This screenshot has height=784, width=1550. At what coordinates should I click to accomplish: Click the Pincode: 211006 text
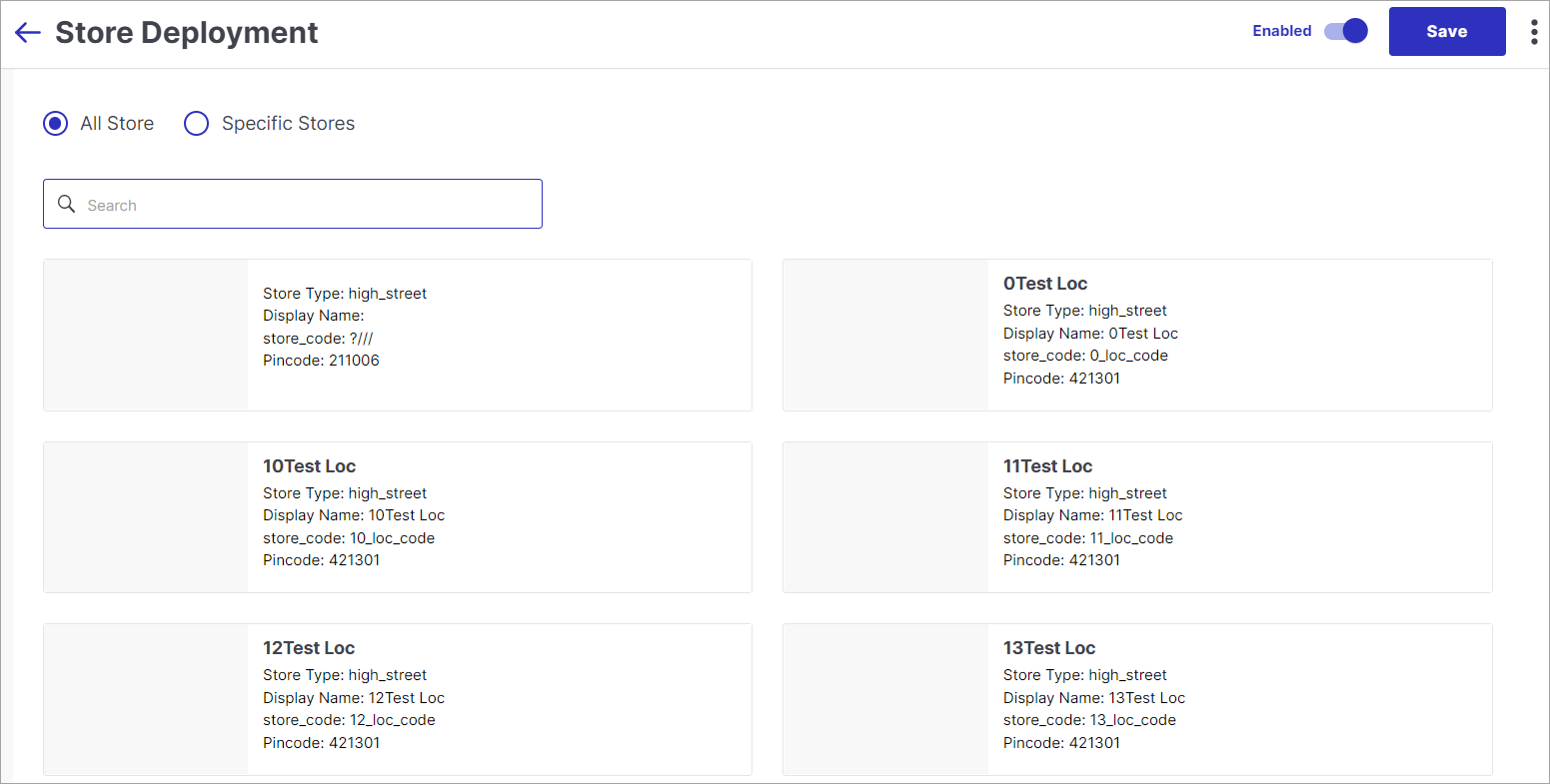pyautogui.click(x=322, y=361)
